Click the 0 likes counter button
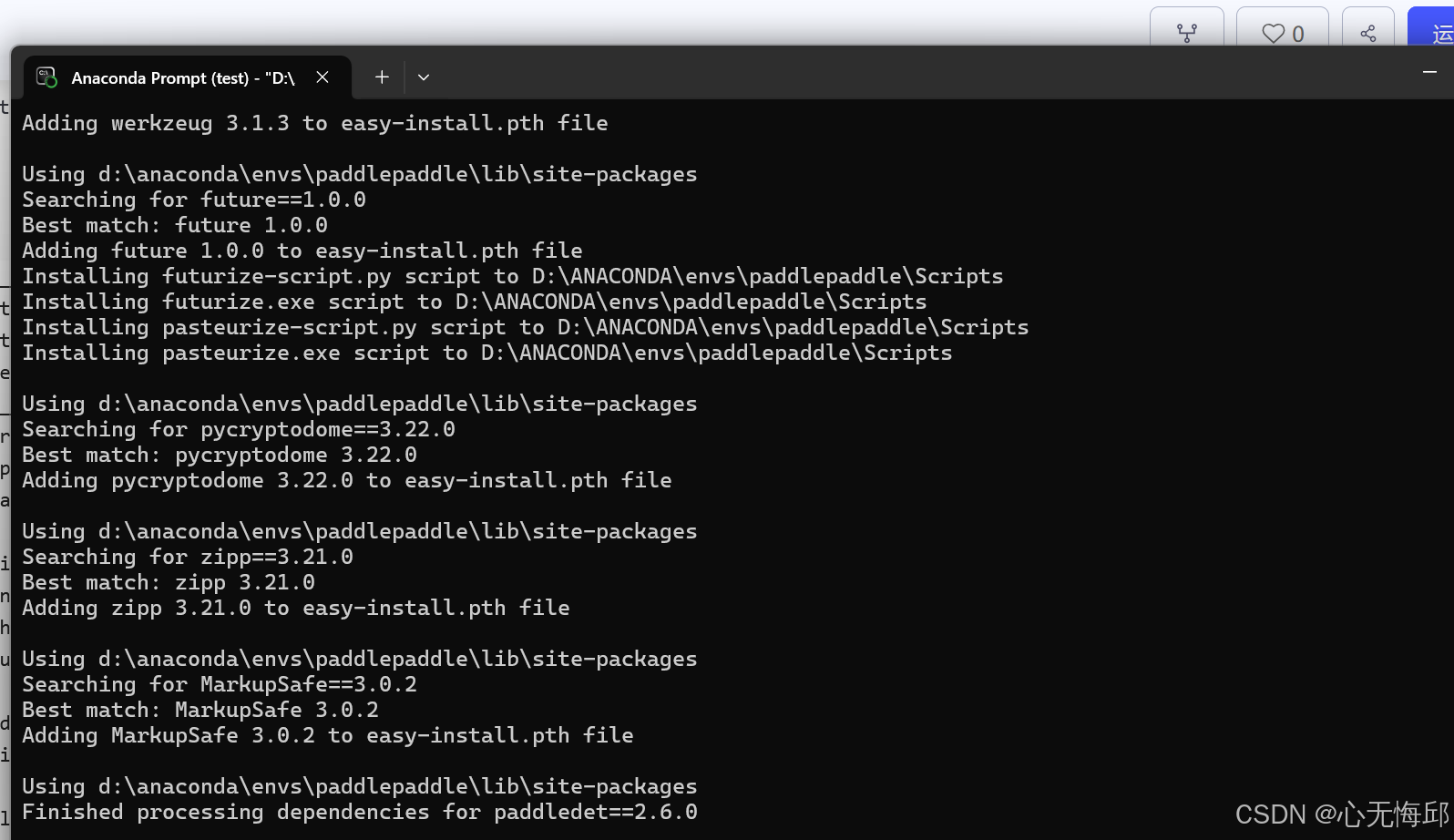The height and width of the screenshot is (840, 1454). pos(1282,33)
